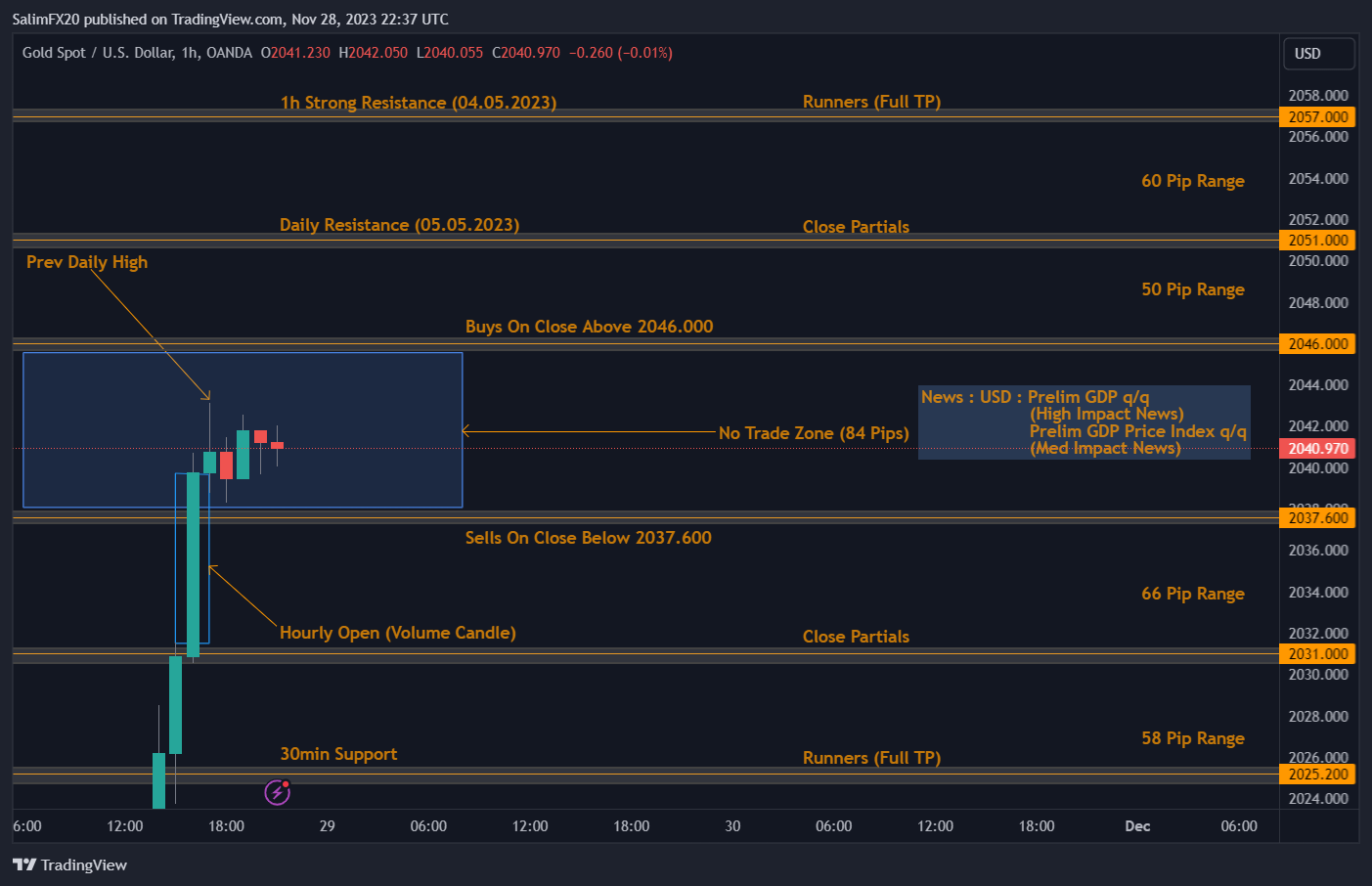Screen dimensions: 1372x886
Task: Select the Dec label on the time axis
Action: [x=1136, y=826]
